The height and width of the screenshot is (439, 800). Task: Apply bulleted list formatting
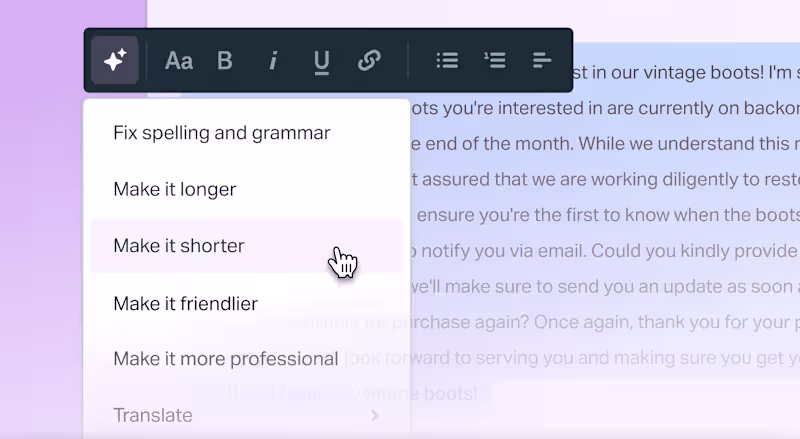447,60
